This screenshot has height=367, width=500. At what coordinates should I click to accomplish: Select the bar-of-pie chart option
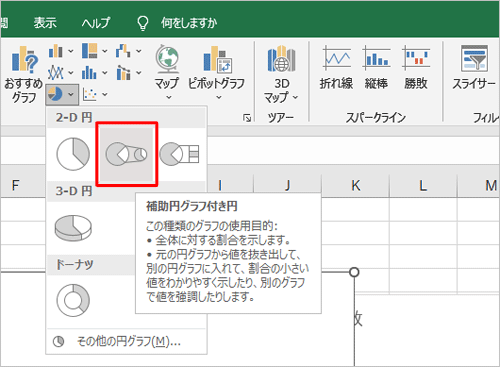tap(180, 154)
